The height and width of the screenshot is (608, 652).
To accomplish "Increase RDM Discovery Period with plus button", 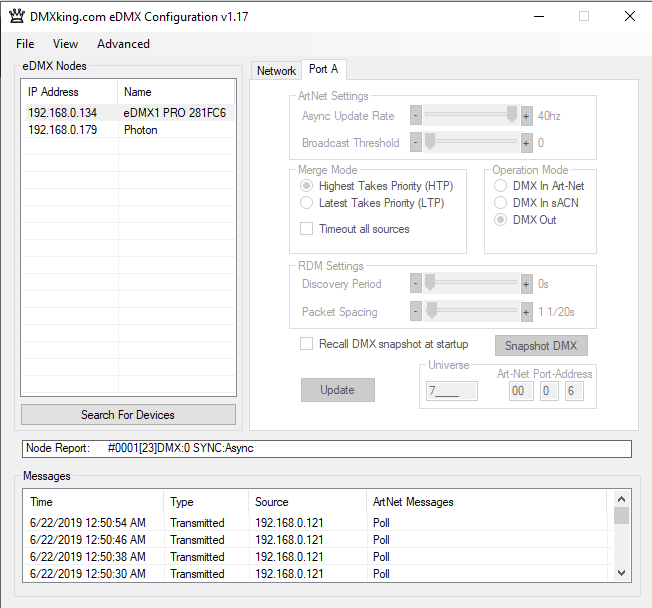I will [526, 284].
